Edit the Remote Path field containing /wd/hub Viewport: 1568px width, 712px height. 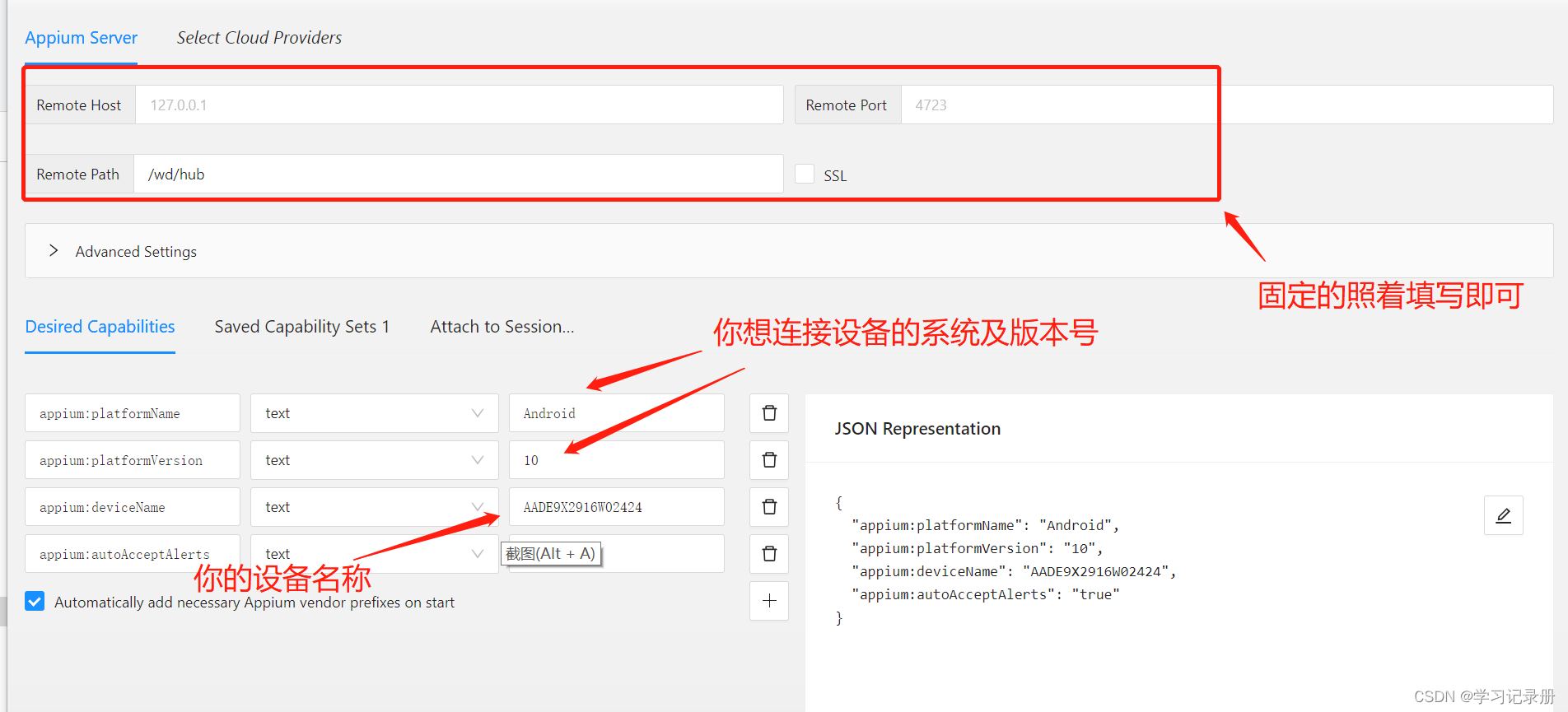point(459,175)
